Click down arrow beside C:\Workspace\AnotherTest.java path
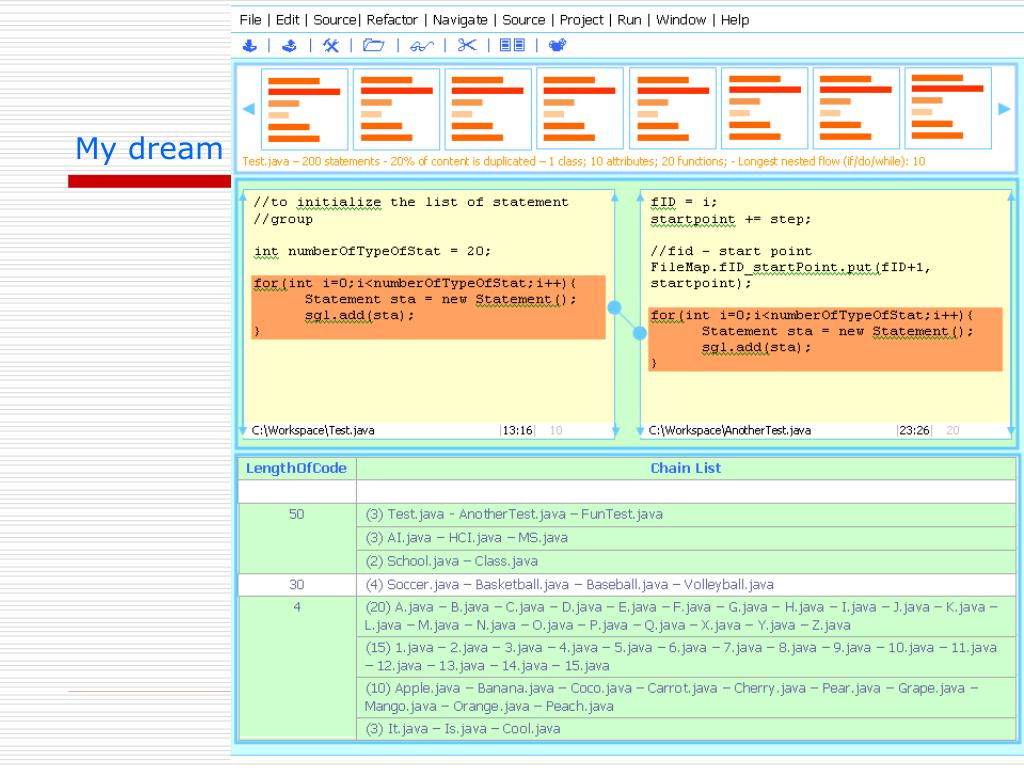The width and height of the screenshot is (1024, 768). [x=640, y=430]
